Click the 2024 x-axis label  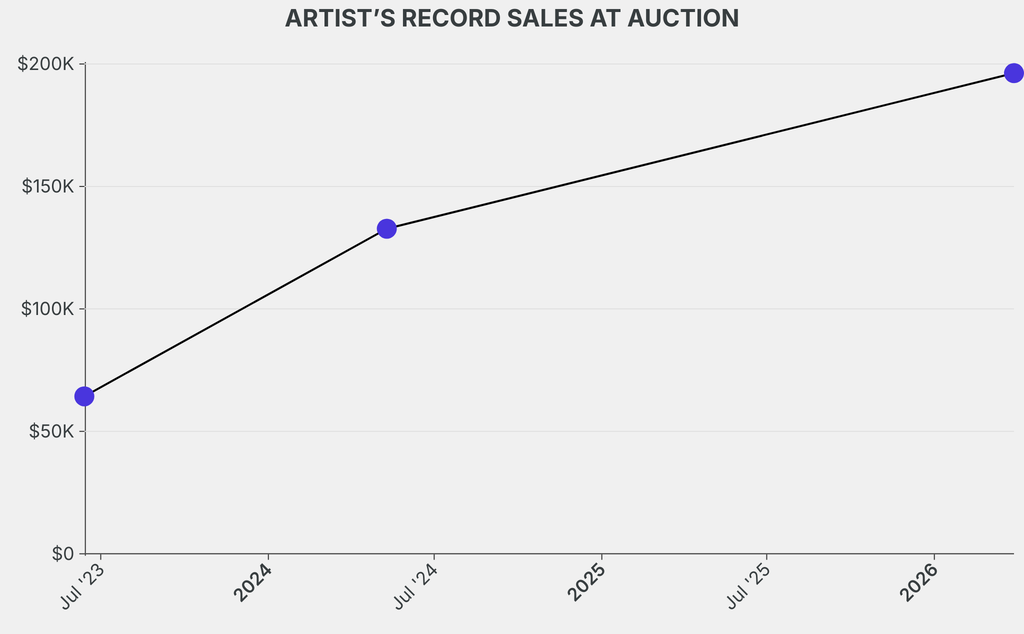point(253,582)
